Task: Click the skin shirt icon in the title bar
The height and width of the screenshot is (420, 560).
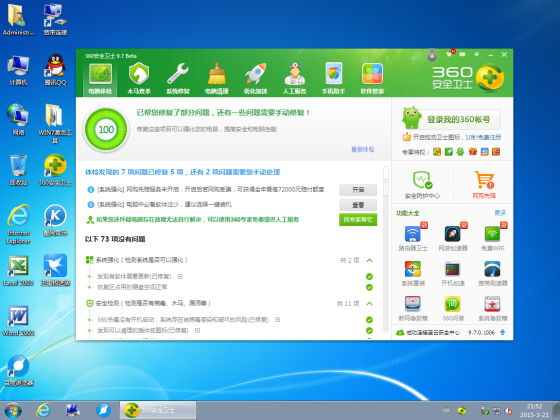Action: [x=449, y=54]
